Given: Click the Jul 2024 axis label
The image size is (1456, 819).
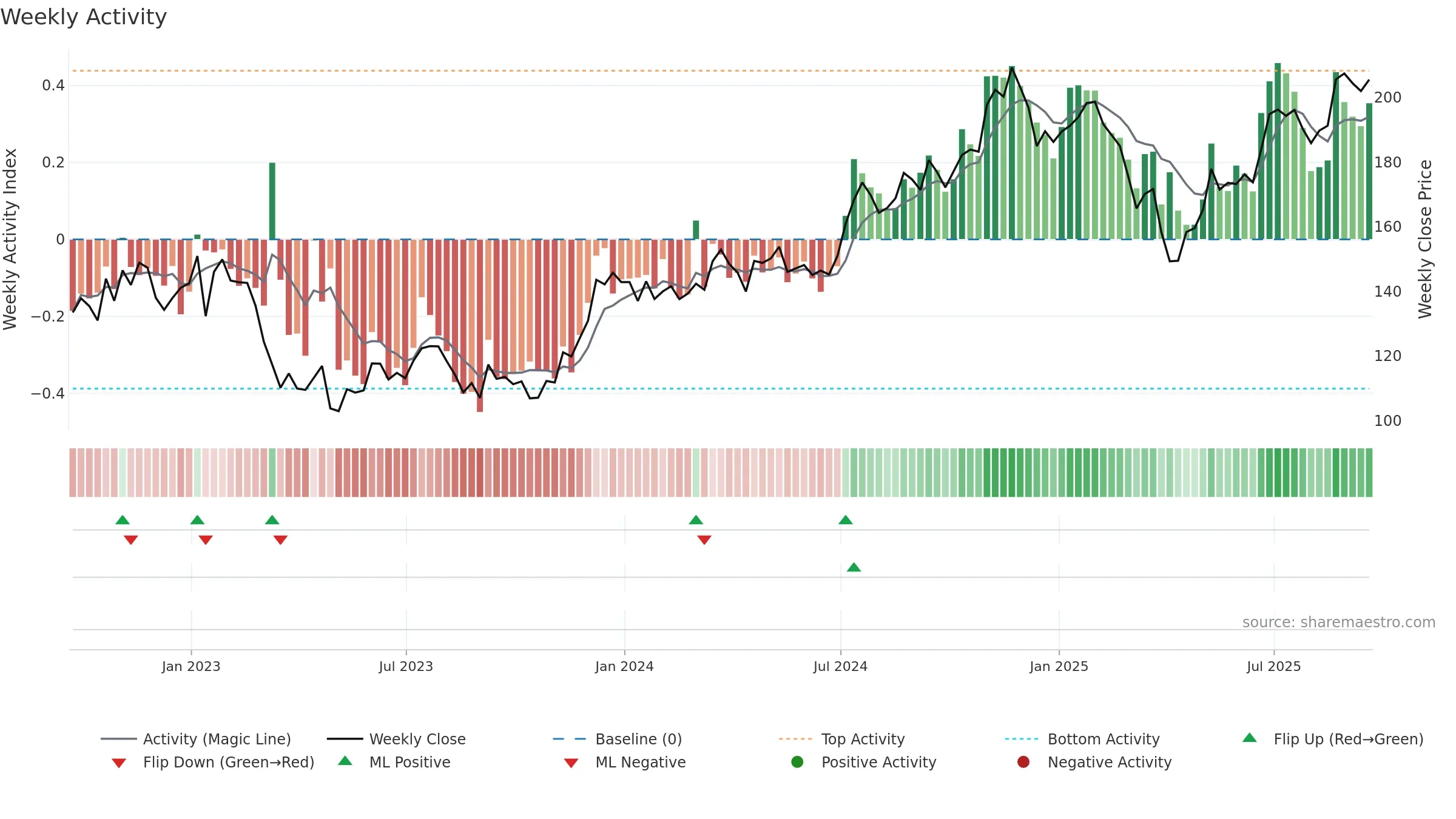Looking at the screenshot, I should (x=840, y=667).
